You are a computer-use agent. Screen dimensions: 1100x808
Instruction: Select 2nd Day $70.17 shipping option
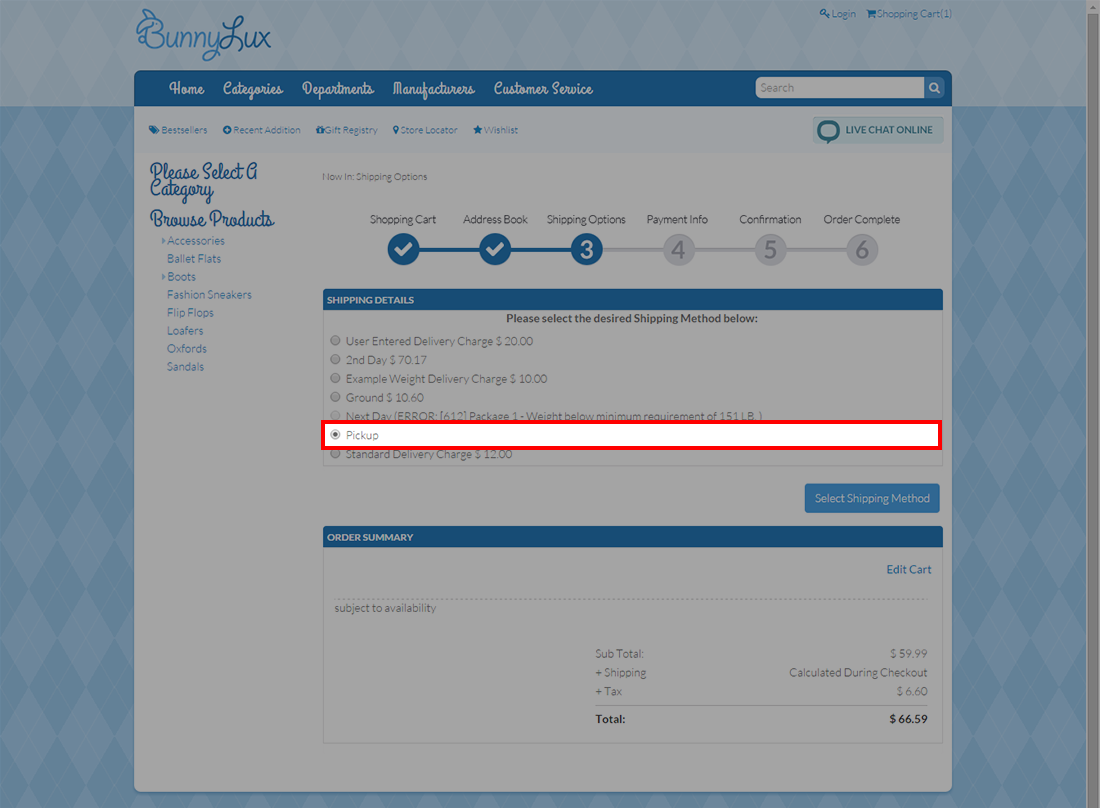(335, 359)
